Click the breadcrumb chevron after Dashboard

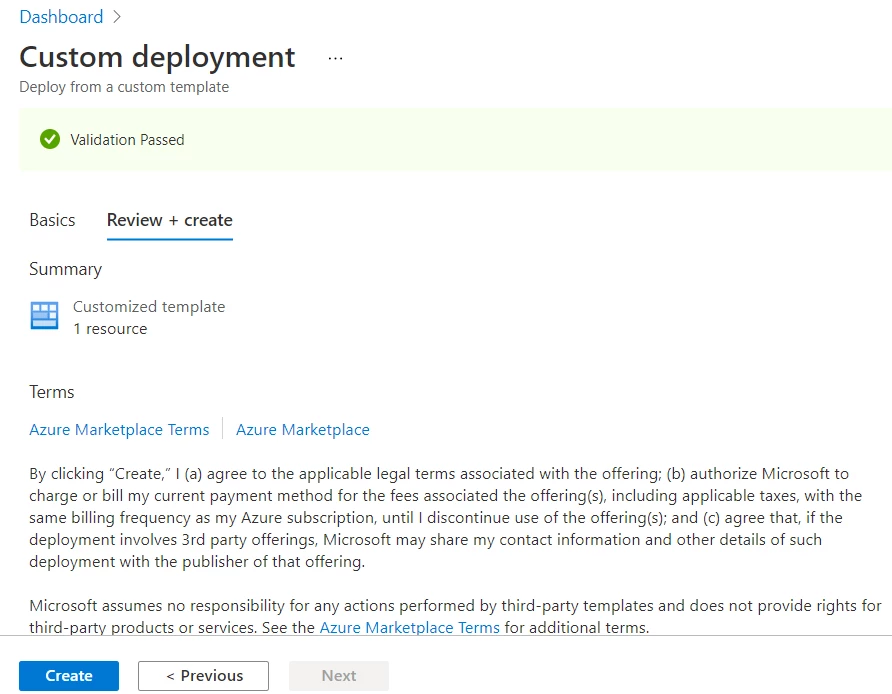pos(117,17)
